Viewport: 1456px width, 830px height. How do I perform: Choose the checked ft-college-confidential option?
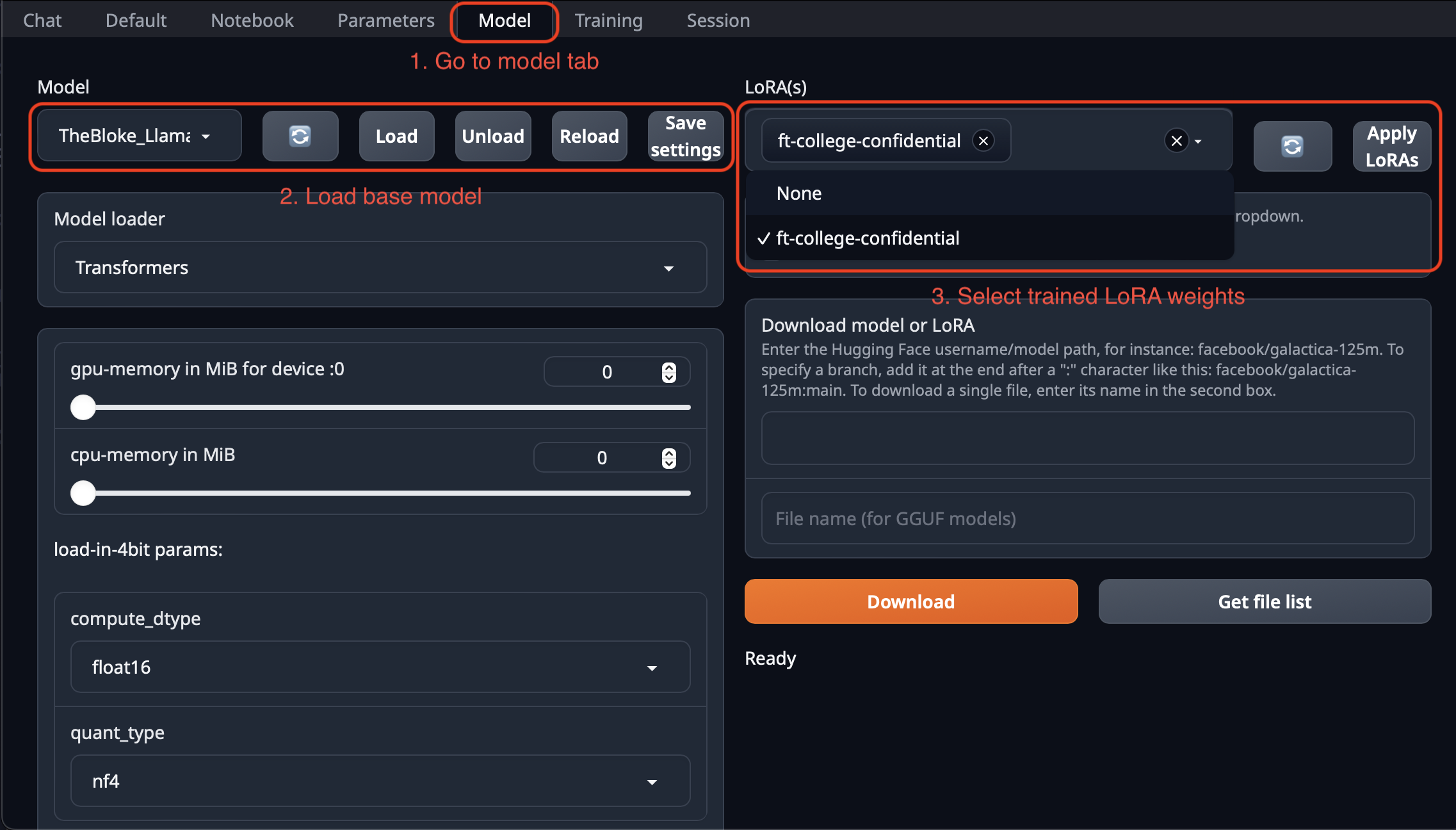coord(867,238)
